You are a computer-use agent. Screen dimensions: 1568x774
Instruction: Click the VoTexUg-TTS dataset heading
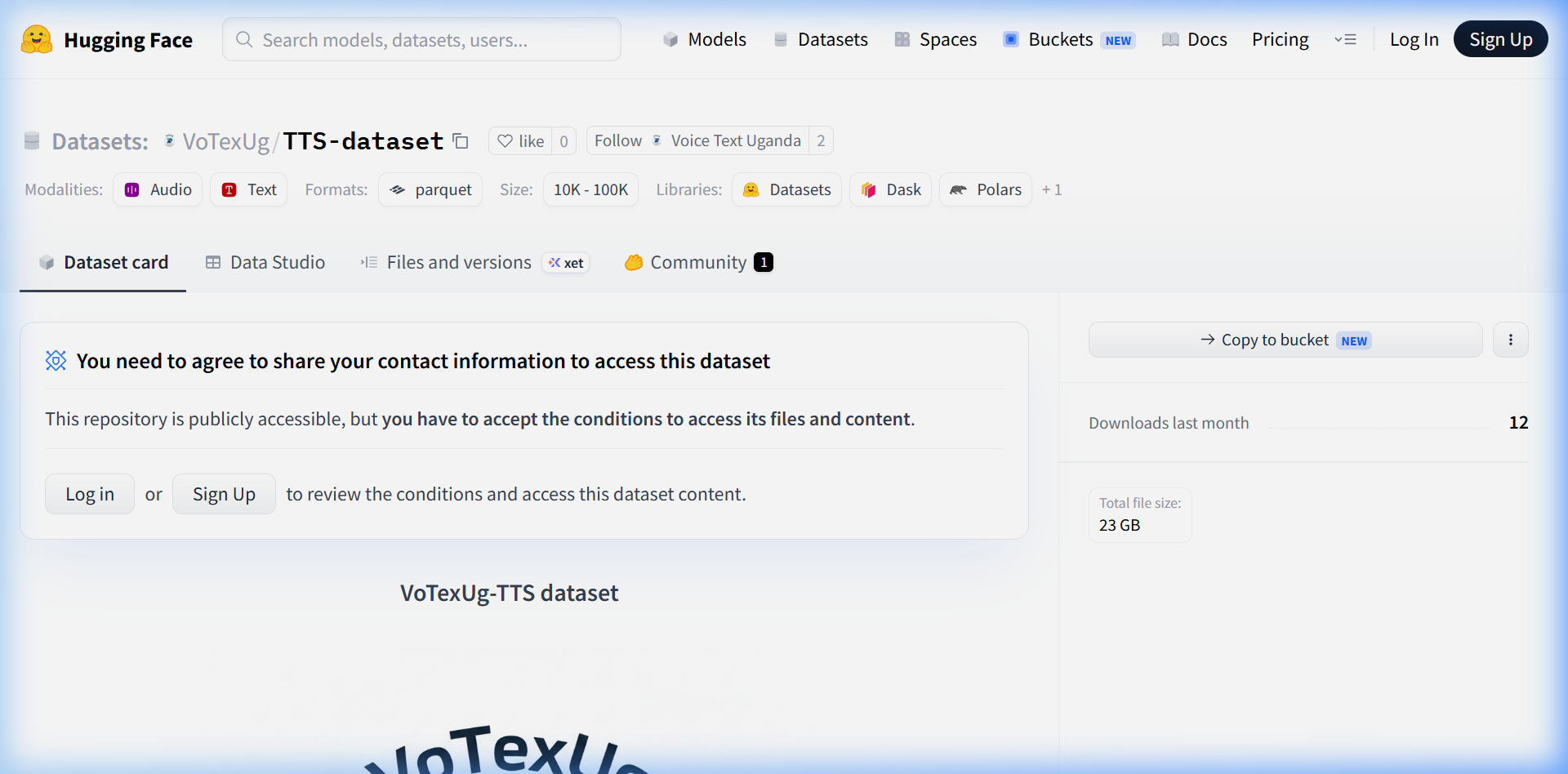[510, 593]
